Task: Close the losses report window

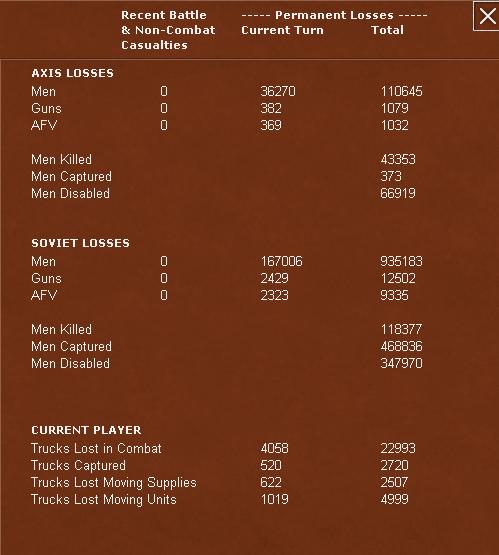Action: [x=487, y=16]
